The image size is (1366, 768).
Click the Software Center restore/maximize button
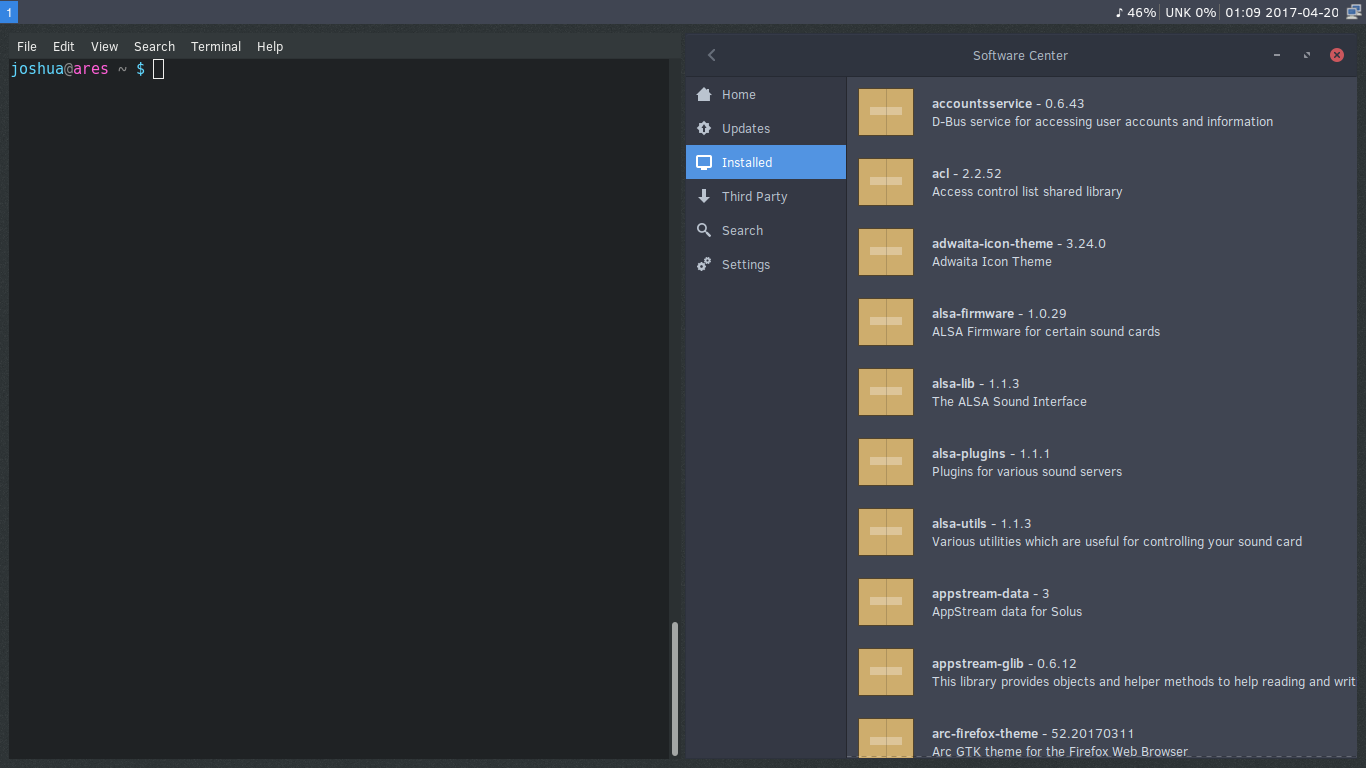coord(1307,55)
